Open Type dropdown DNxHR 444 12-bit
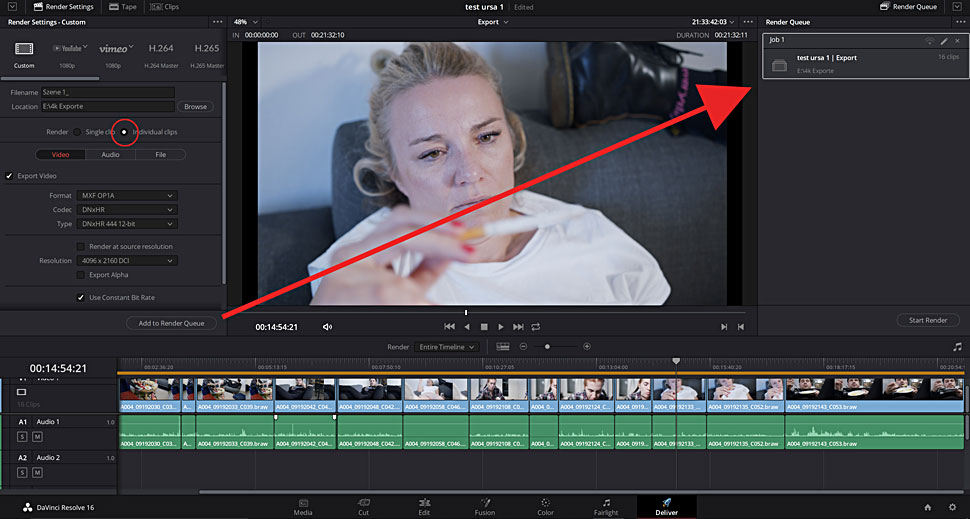The width and height of the screenshot is (970, 519). (x=127, y=224)
